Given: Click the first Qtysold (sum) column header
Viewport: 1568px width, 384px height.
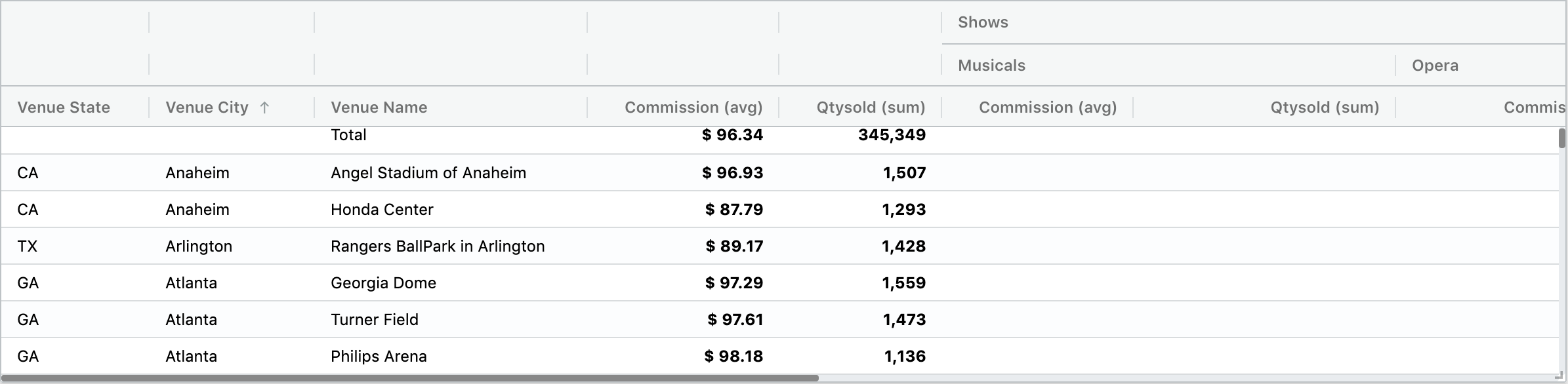Looking at the screenshot, I should pyautogui.click(x=870, y=107).
